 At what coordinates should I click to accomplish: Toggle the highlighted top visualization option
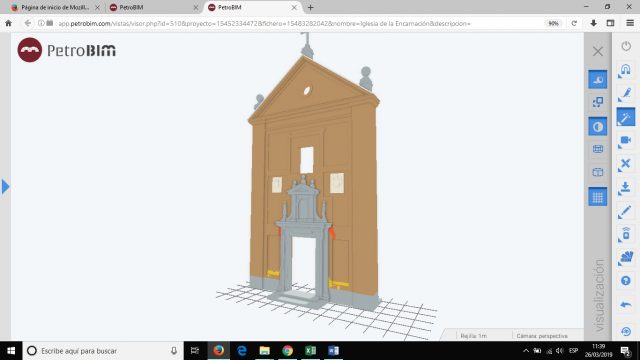pyautogui.click(x=598, y=80)
